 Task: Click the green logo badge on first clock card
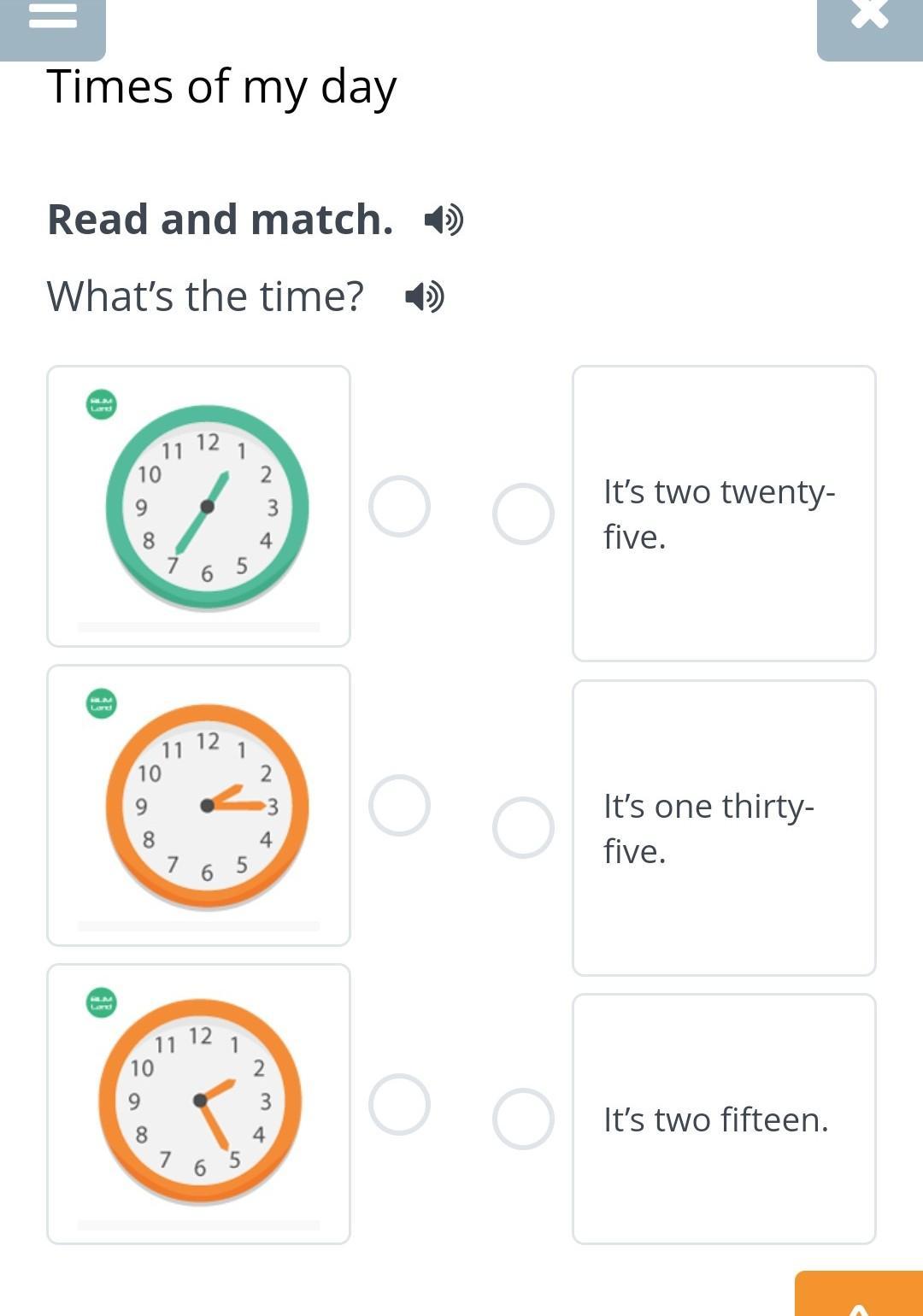[x=102, y=404]
